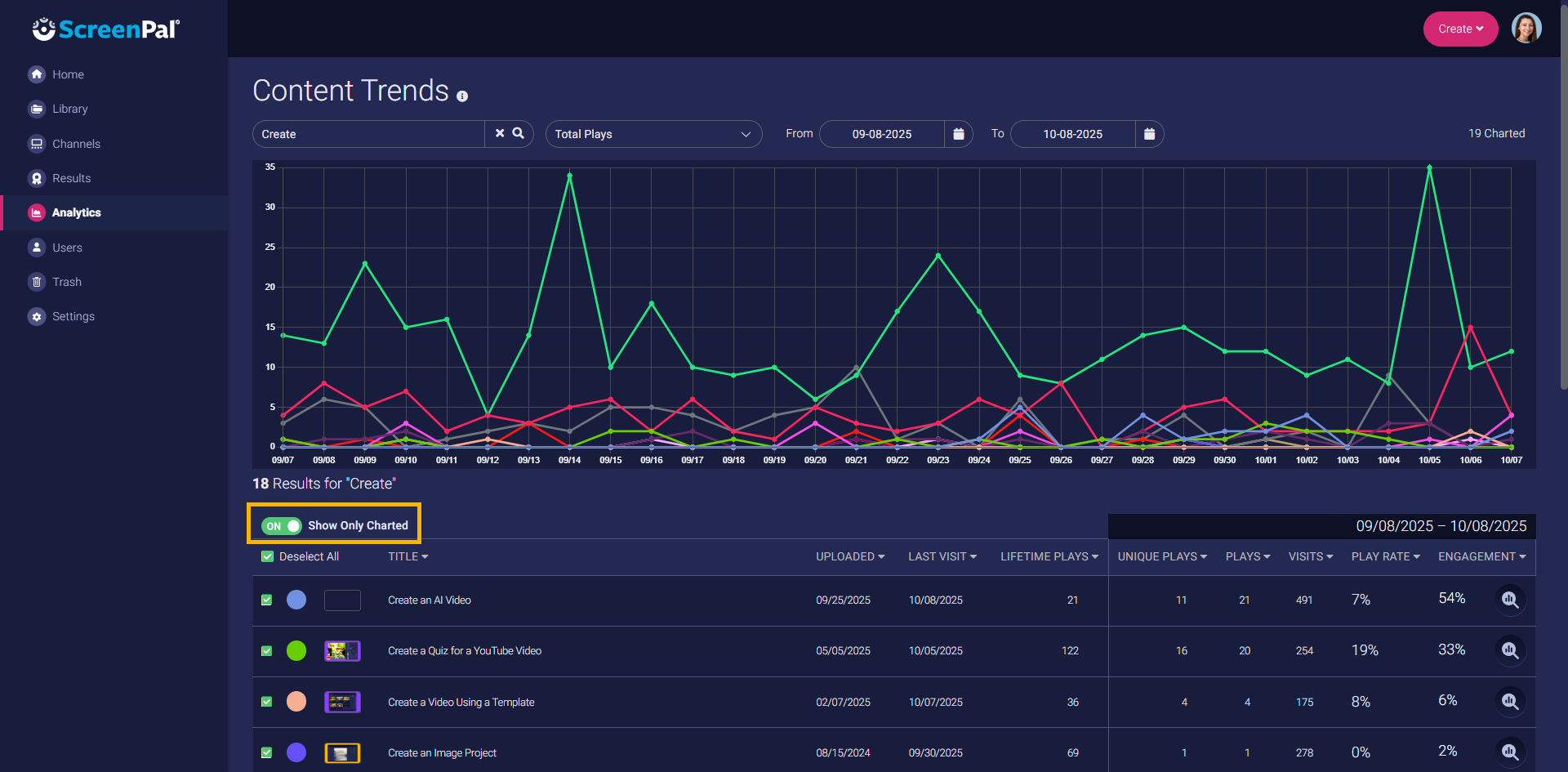Screen dimensions: 1568x772
Task: Open the user profile avatar
Action: pyautogui.click(x=1526, y=29)
